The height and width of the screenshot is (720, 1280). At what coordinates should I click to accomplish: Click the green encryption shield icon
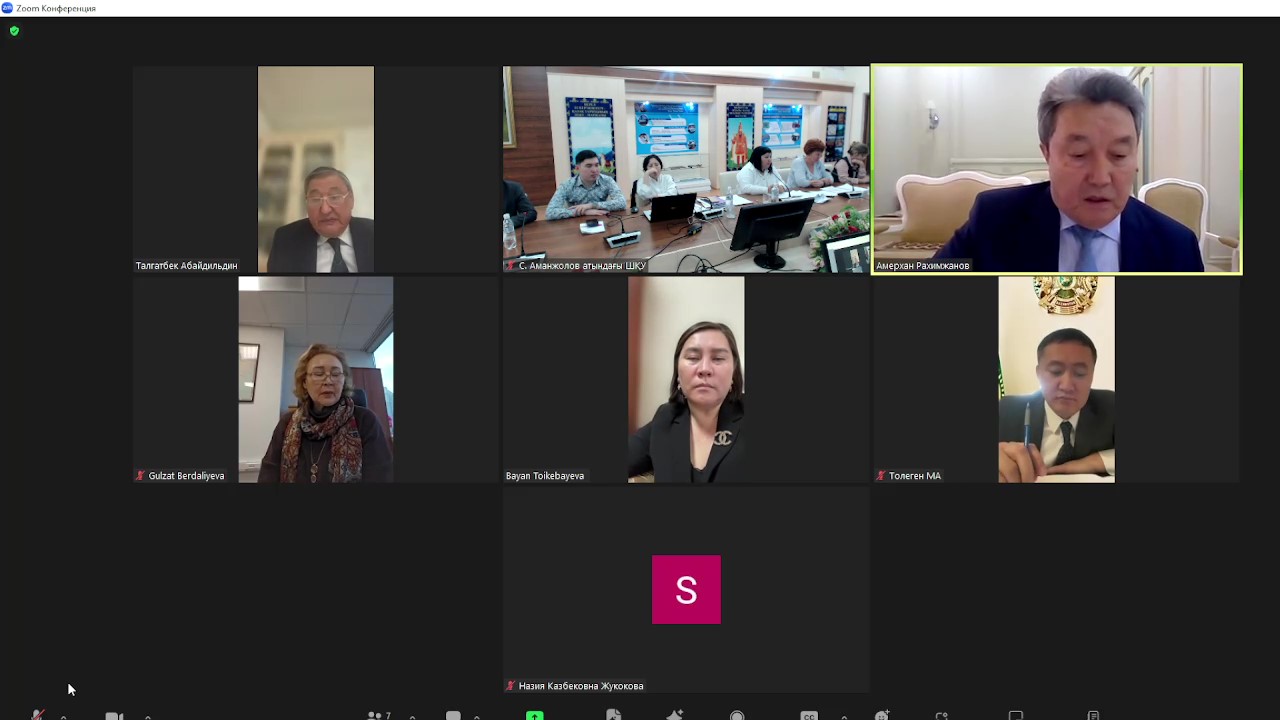pos(14,31)
